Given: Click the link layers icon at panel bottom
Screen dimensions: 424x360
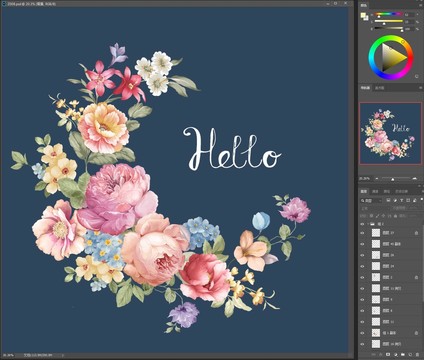Looking at the screenshot, I should tap(374, 355).
